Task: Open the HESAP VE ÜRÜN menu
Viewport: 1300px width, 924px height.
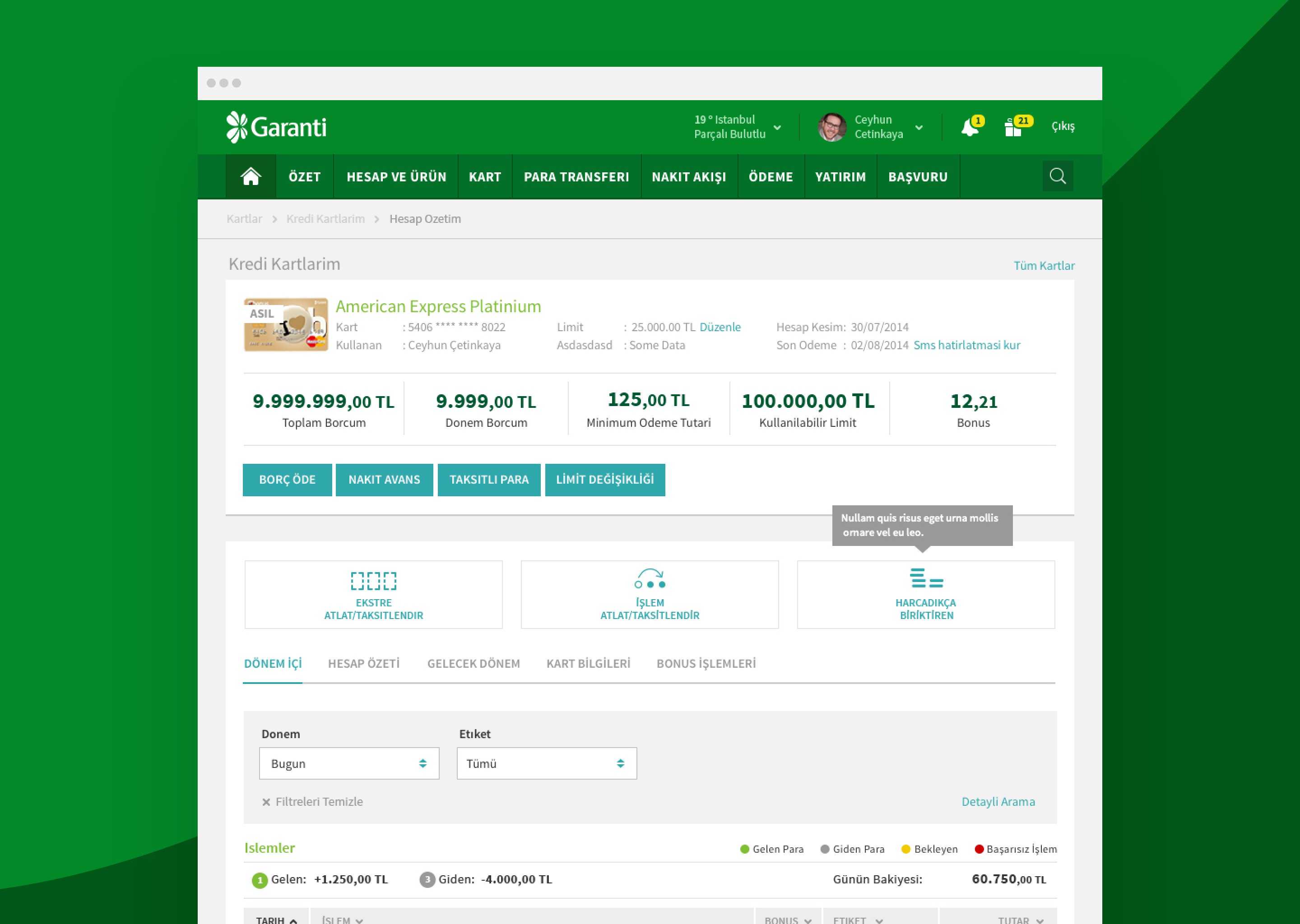Action: (x=396, y=177)
